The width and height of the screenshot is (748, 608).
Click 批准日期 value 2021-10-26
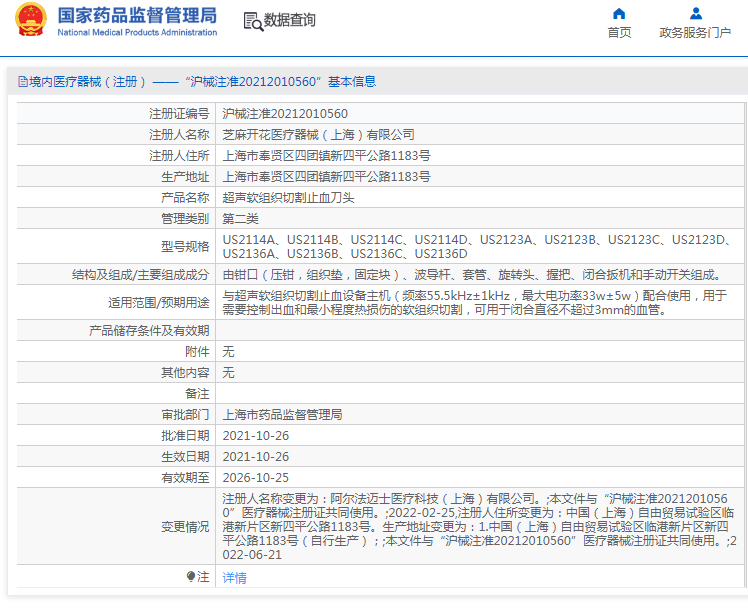tap(256, 435)
